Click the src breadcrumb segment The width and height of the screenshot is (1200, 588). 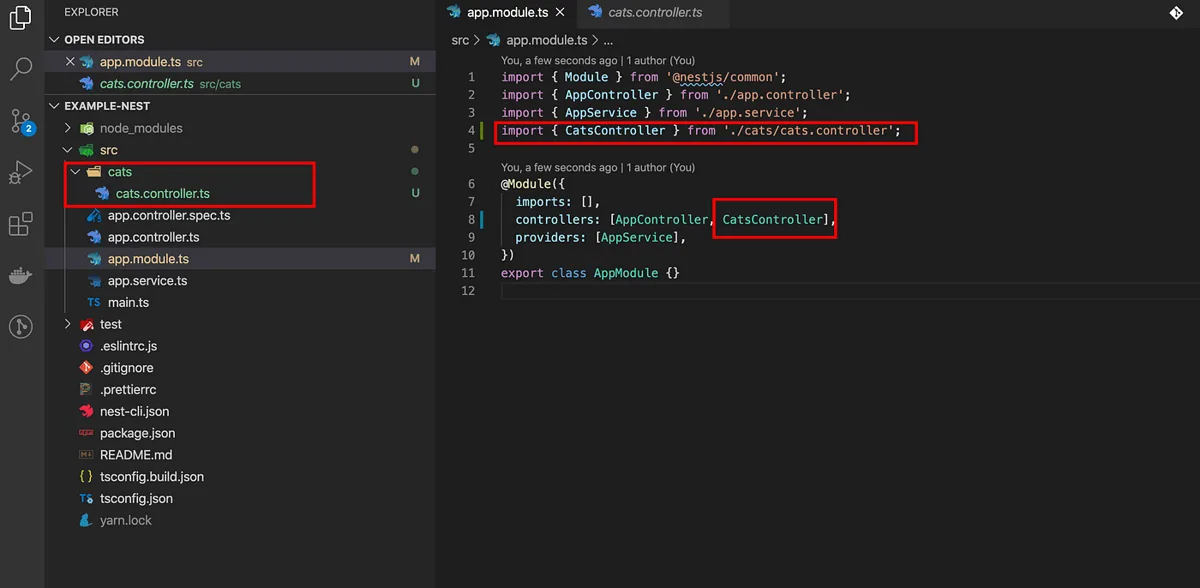click(x=460, y=41)
